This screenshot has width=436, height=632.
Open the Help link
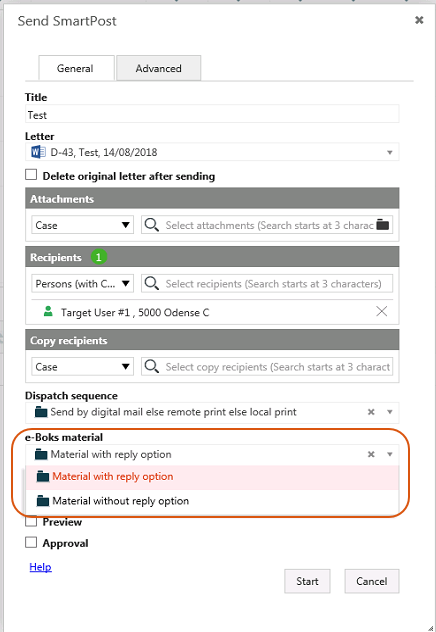coord(40,567)
